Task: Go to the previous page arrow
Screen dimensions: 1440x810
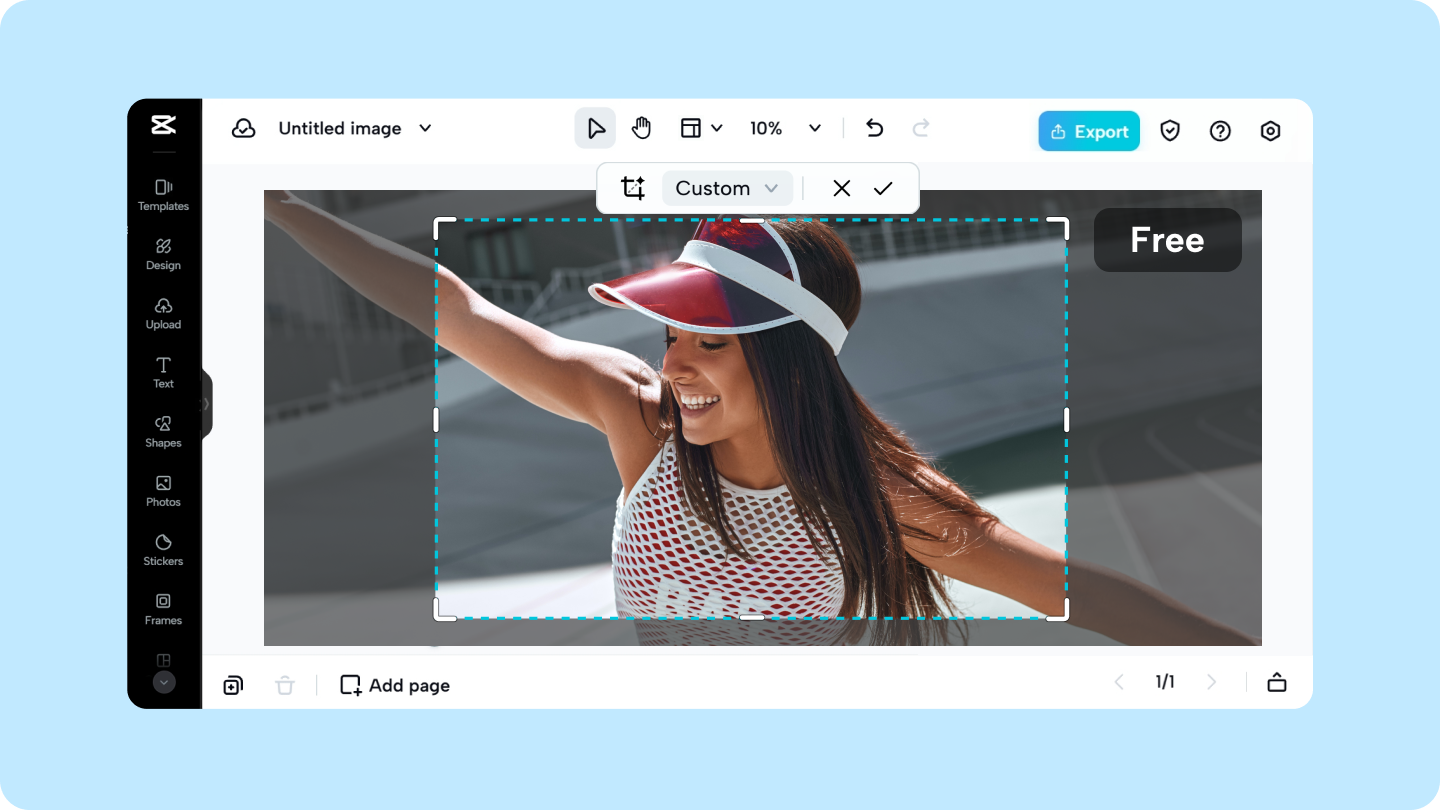Action: coord(1119,682)
